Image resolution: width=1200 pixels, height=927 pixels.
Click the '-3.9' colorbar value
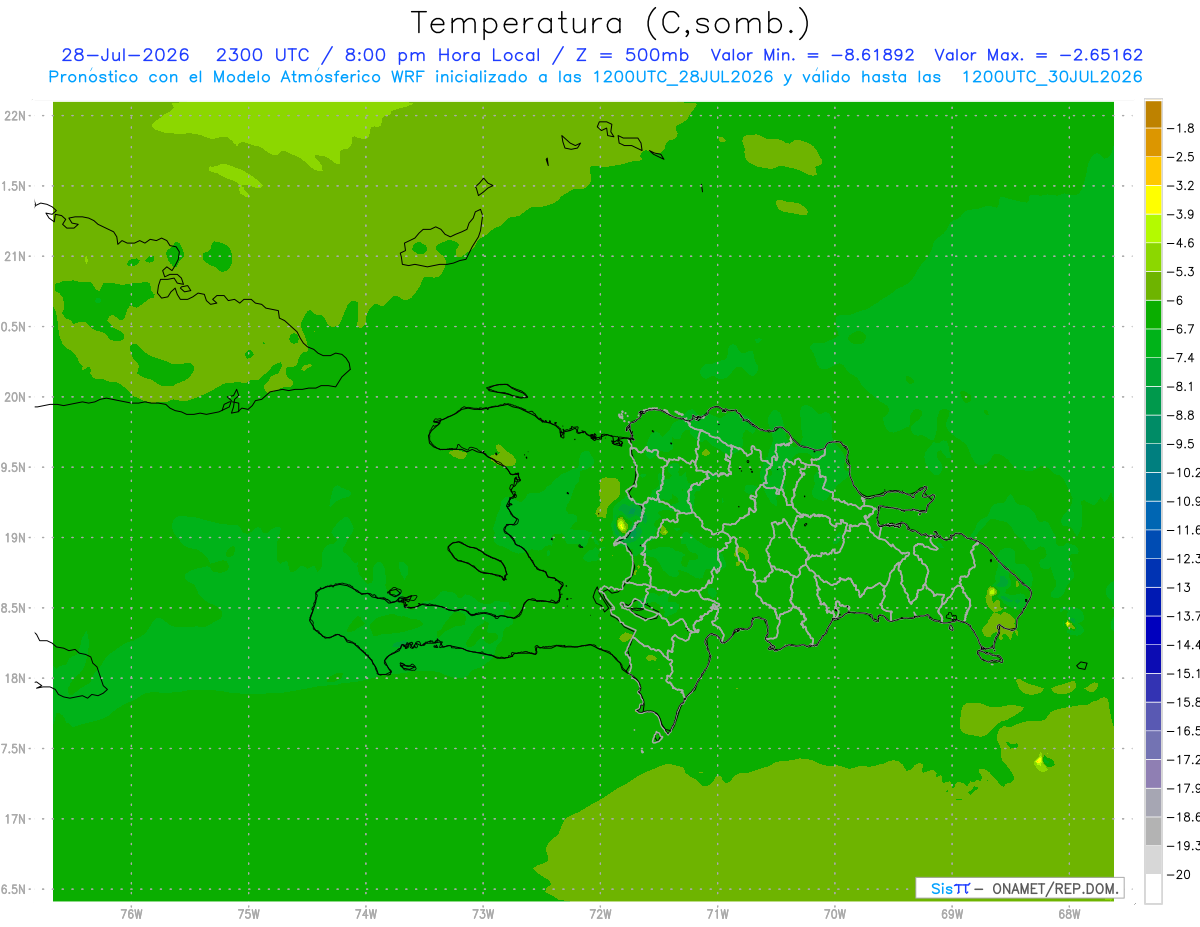click(x=1181, y=214)
